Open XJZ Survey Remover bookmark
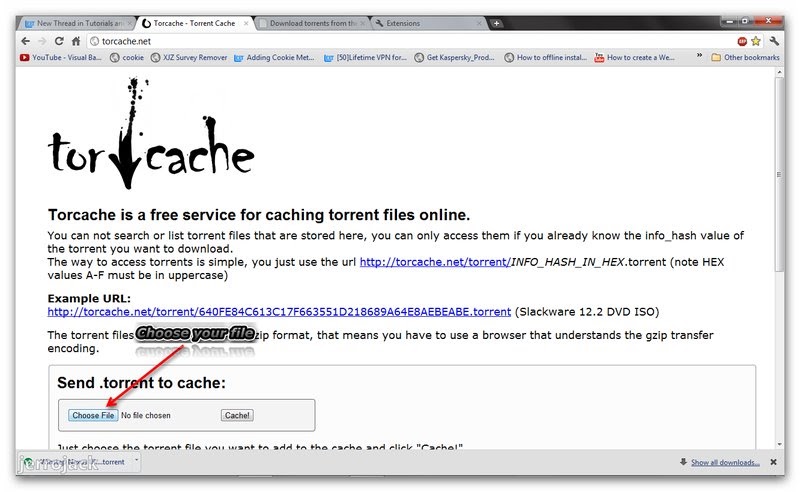This screenshot has width=800, height=492. [189, 58]
